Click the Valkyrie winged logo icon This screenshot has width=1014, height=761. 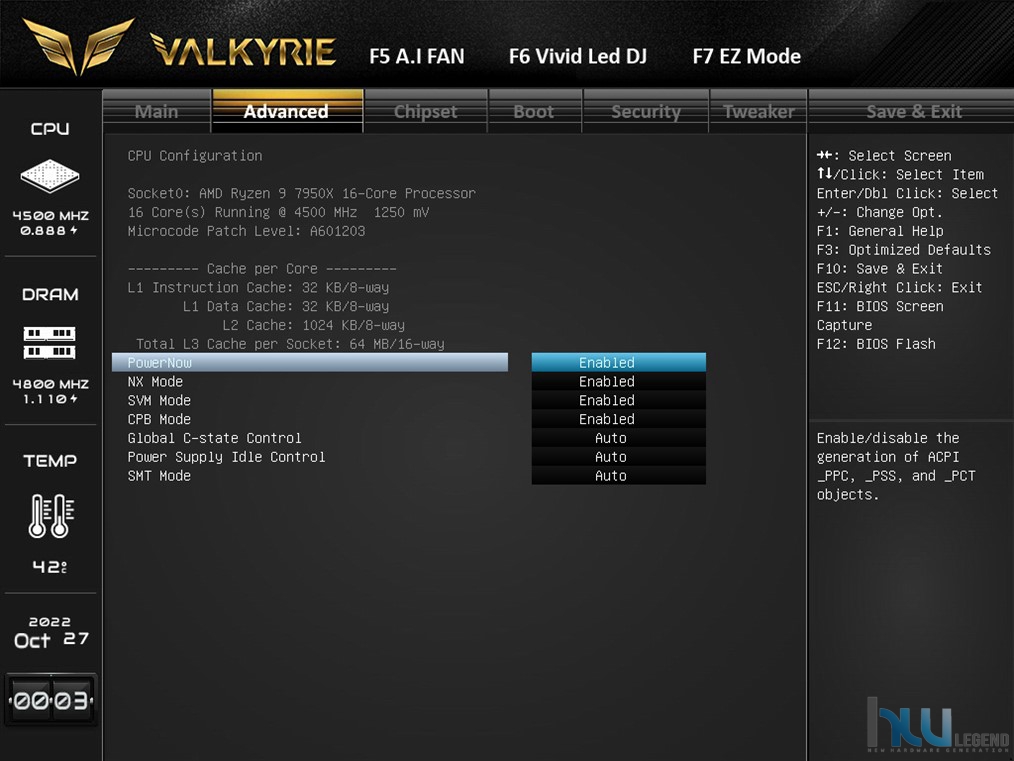coord(78,46)
